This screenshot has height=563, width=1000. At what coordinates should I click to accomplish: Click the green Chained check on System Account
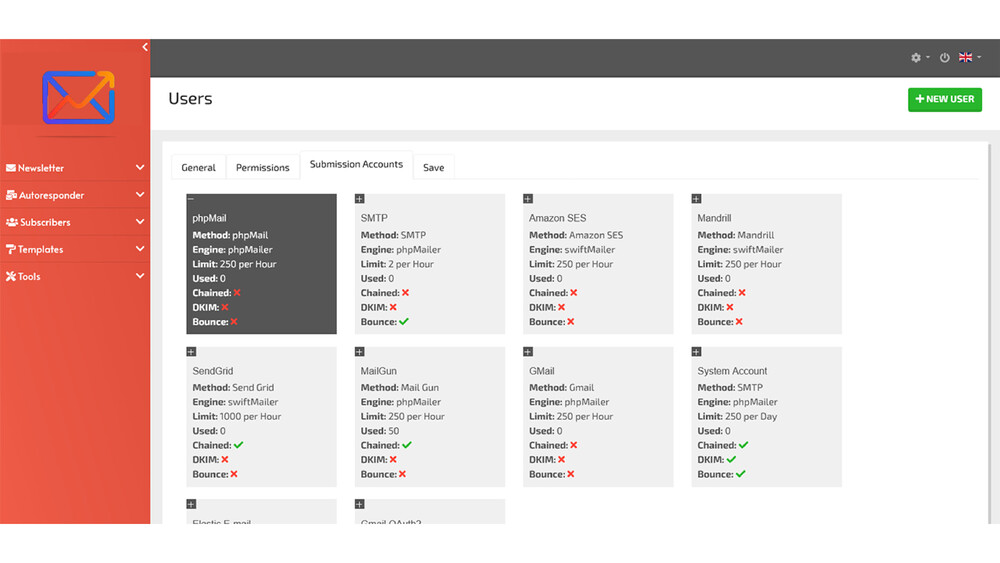[x=744, y=445]
